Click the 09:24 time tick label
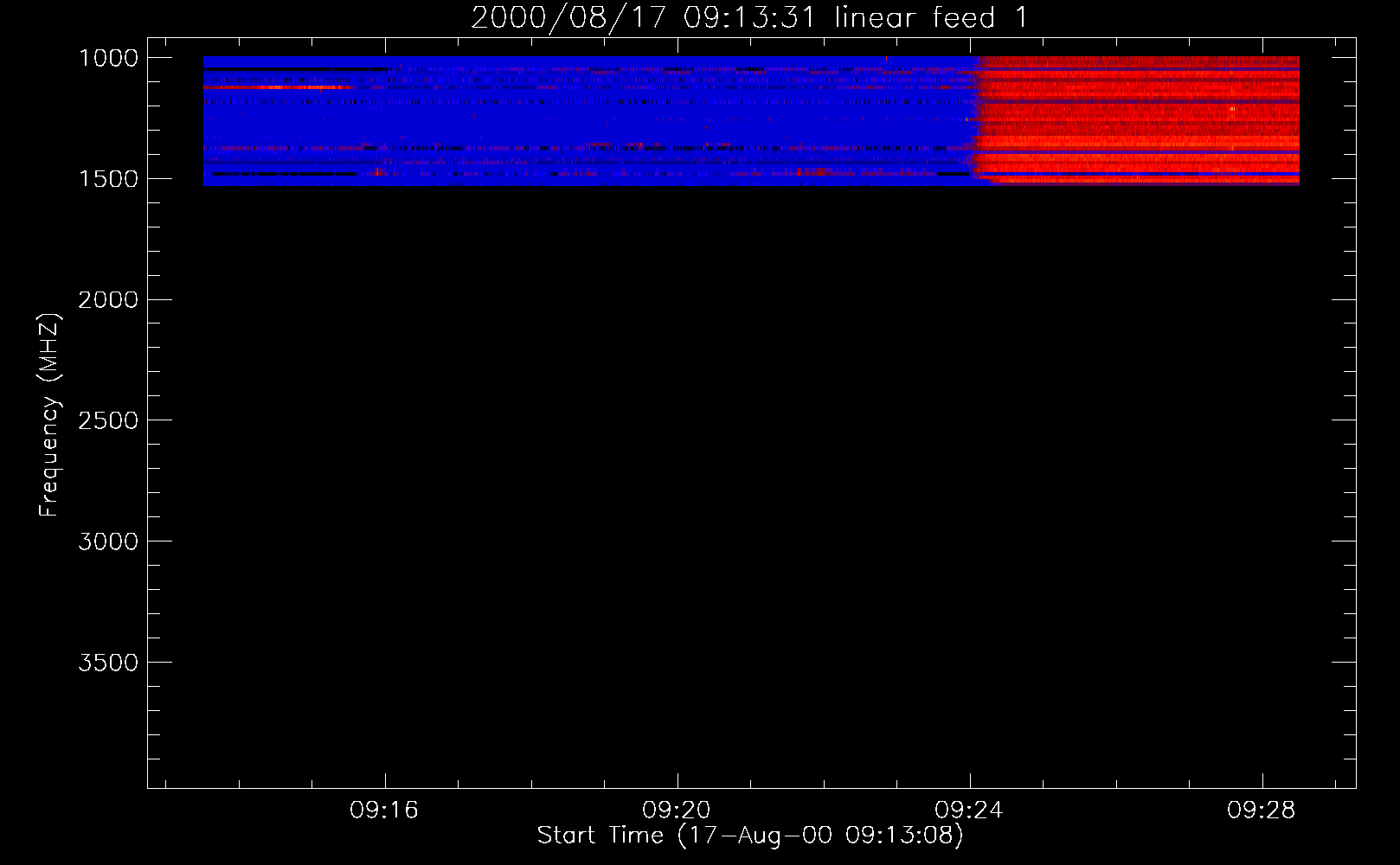Image resolution: width=1400 pixels, height=865 pixels. point(969,810)
